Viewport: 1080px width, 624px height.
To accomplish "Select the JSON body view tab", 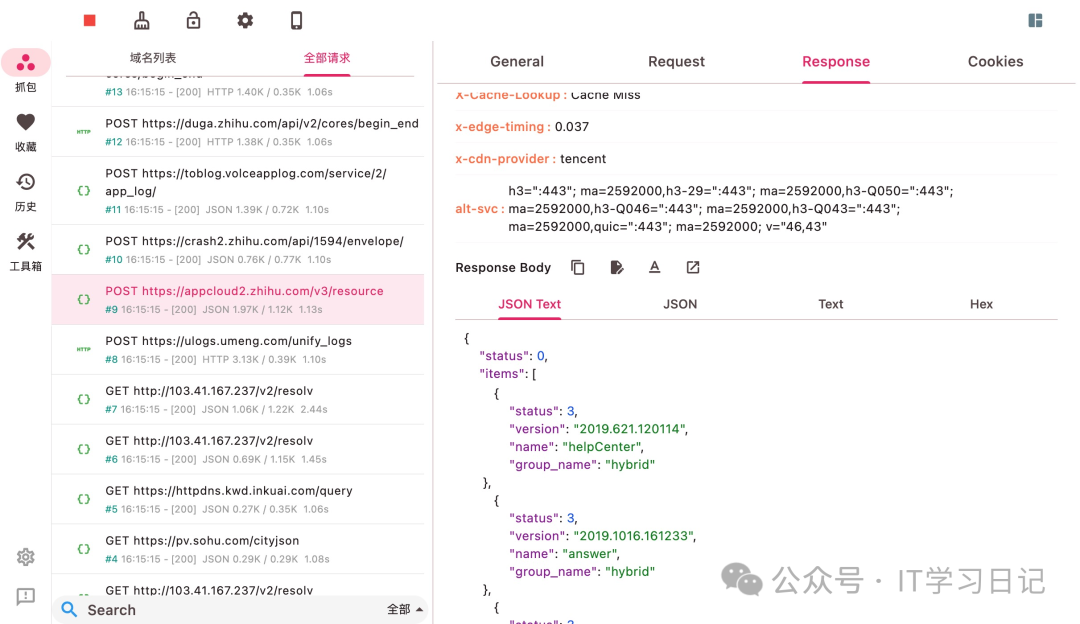I will coord(680,304).
